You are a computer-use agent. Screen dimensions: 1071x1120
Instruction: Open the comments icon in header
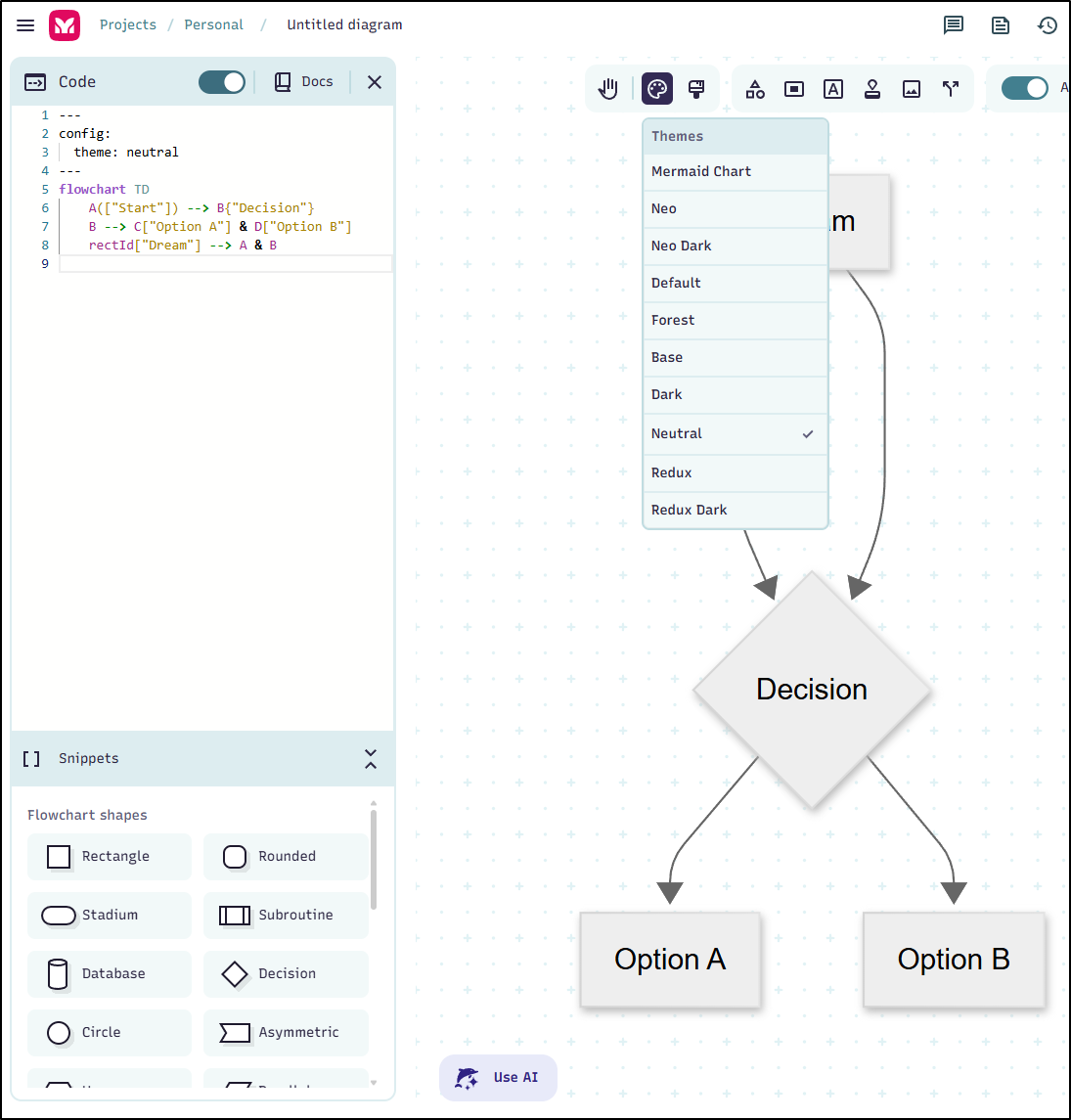(x=954, y=25)
